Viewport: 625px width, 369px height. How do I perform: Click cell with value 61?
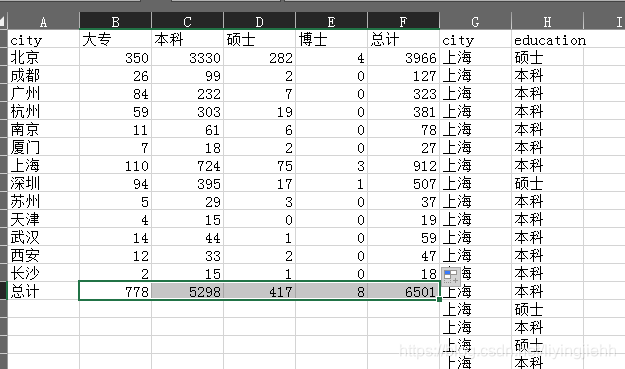[187, 129]
